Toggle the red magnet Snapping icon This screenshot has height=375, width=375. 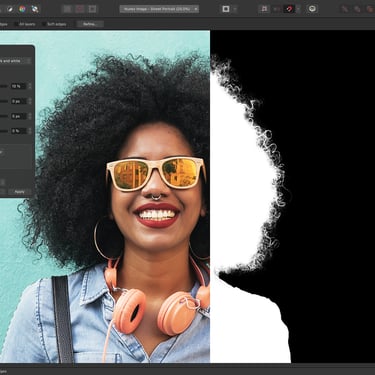point(289,9)
